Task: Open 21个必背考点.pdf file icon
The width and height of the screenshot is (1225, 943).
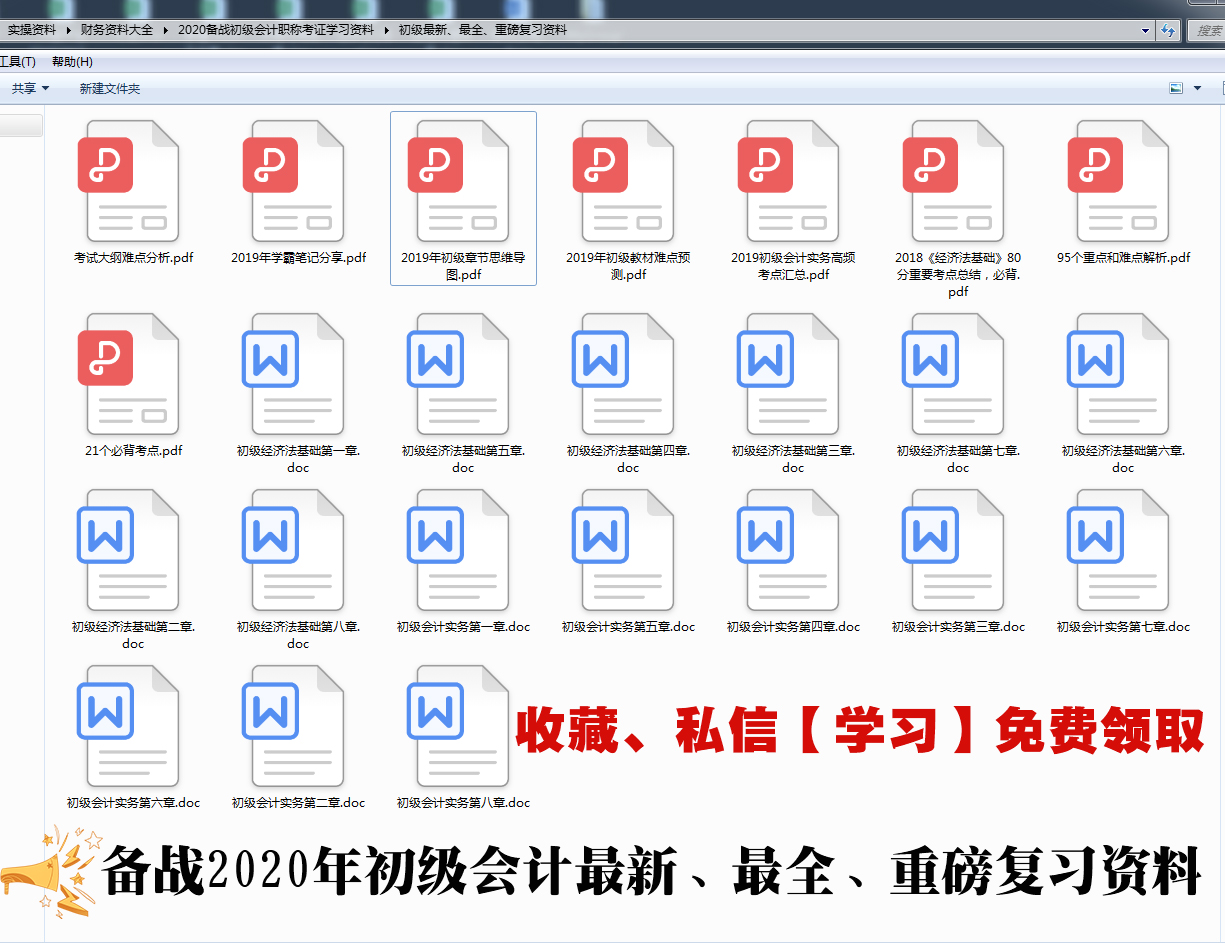Action: 130,372
